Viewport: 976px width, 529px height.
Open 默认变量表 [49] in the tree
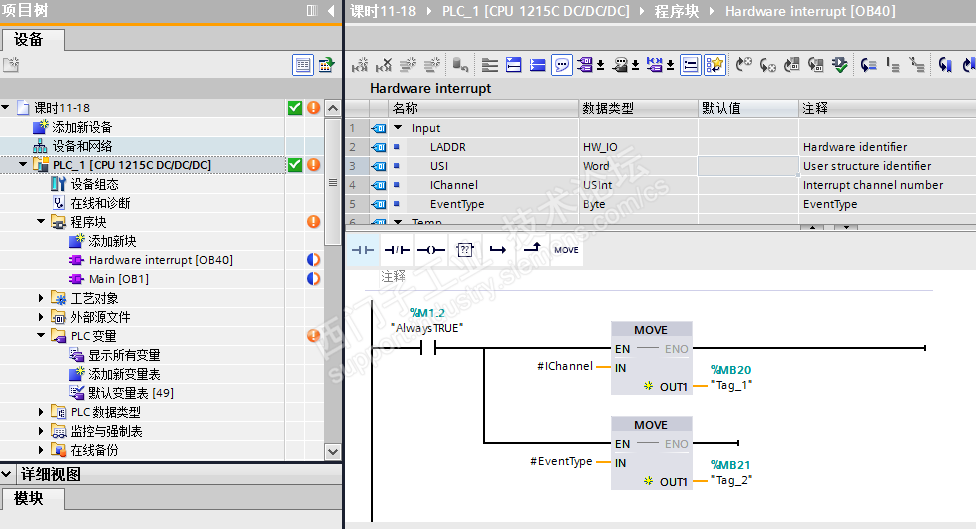coord(131,393)
